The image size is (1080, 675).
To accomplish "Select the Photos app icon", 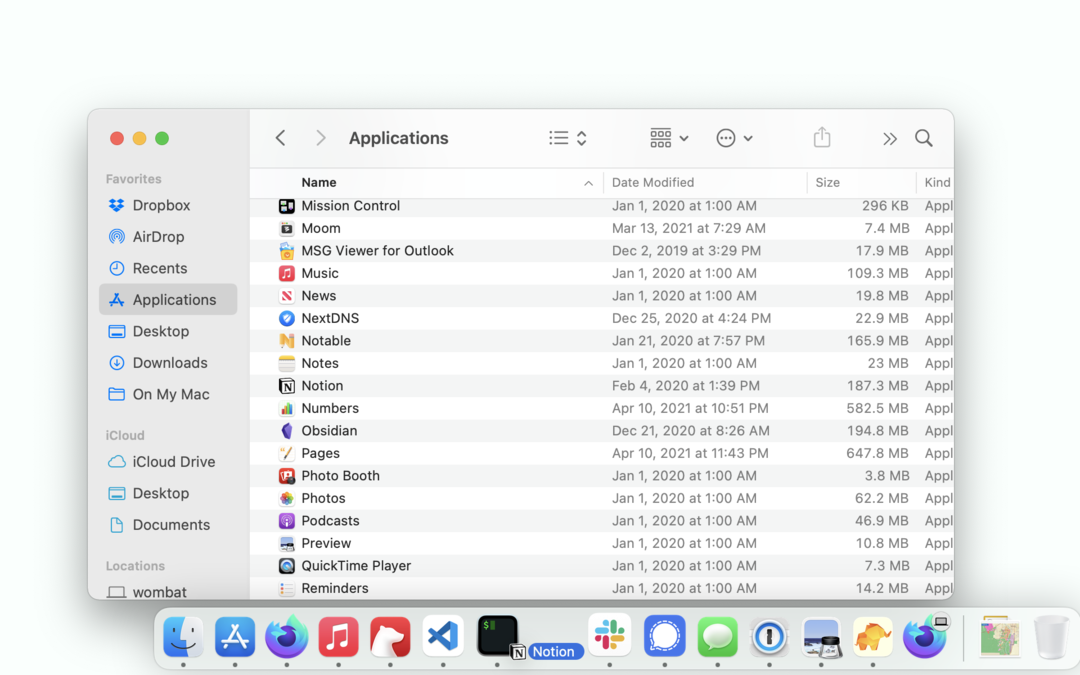I will pos(287,498).
